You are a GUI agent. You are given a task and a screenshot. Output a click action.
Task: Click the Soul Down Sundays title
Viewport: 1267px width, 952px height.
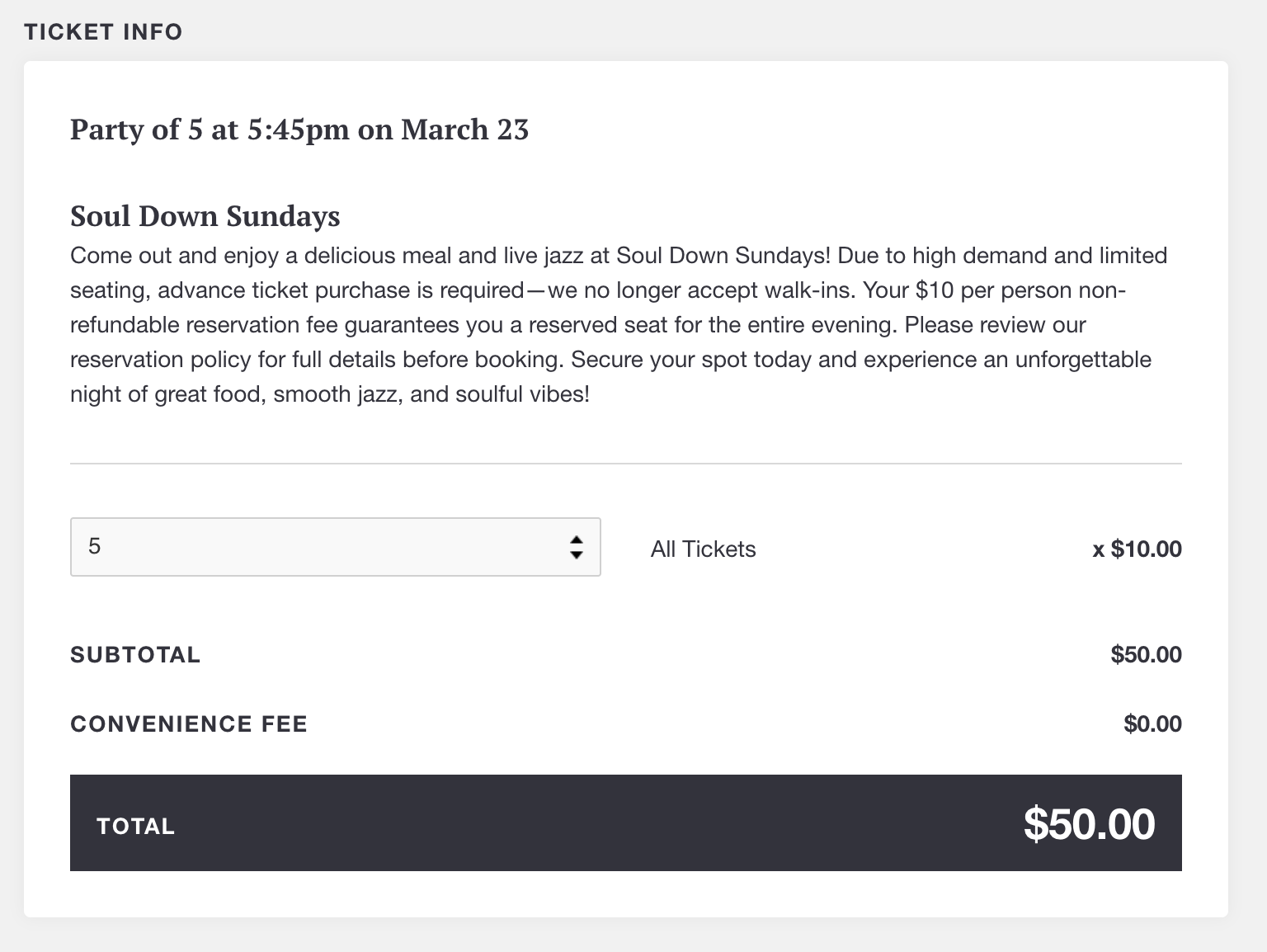point(205,216)
